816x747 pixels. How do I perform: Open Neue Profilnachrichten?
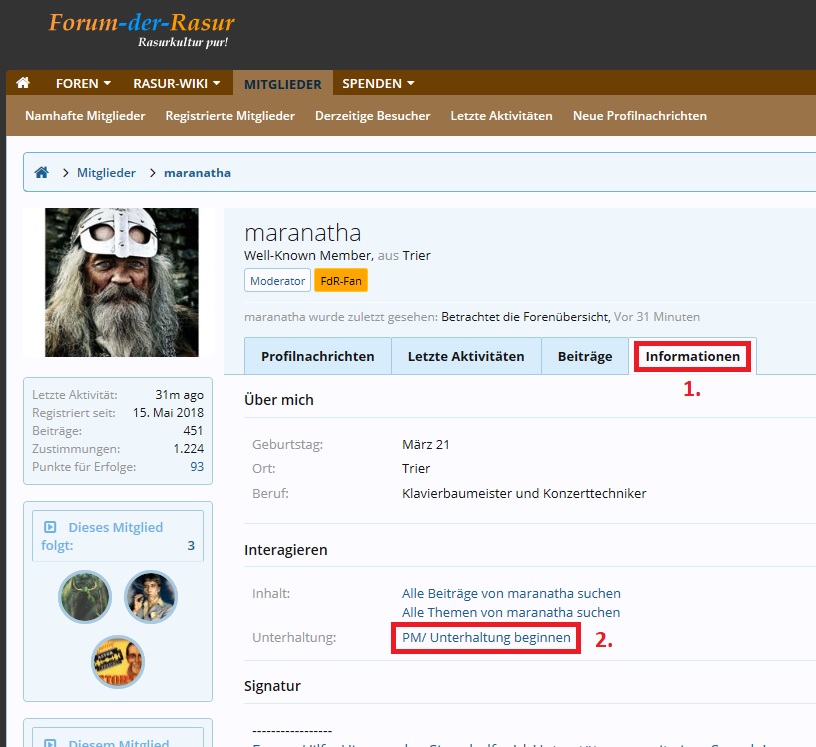coord(640,116)
